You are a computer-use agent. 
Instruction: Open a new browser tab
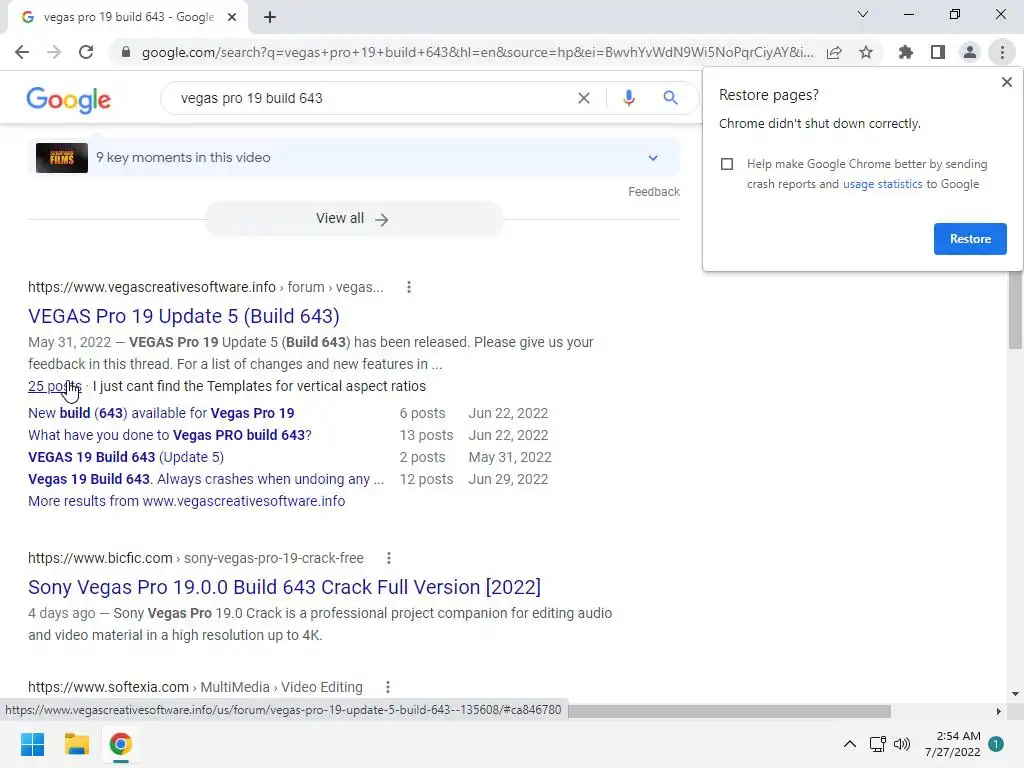pos(270,17)
